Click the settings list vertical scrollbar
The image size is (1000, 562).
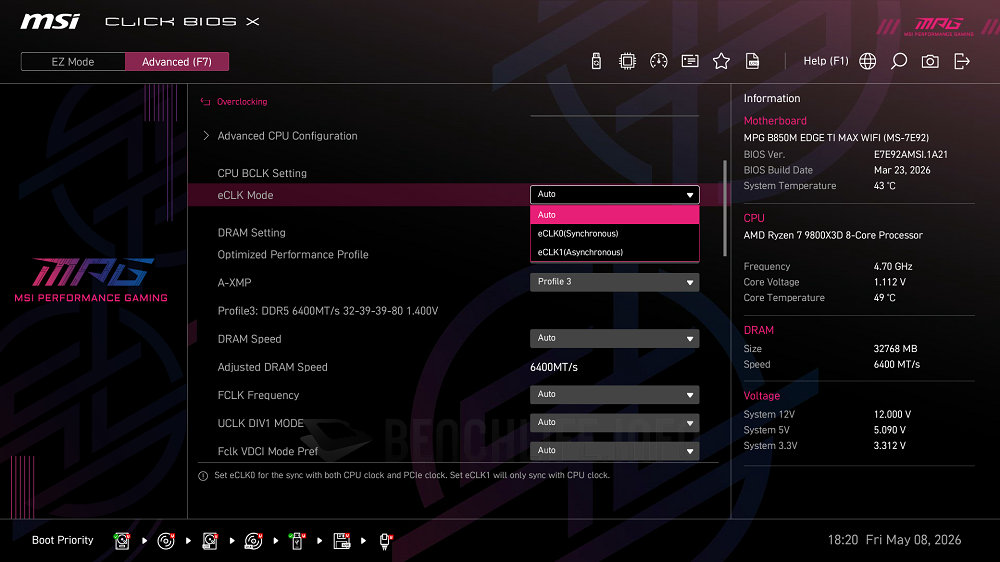coord(725,208)
